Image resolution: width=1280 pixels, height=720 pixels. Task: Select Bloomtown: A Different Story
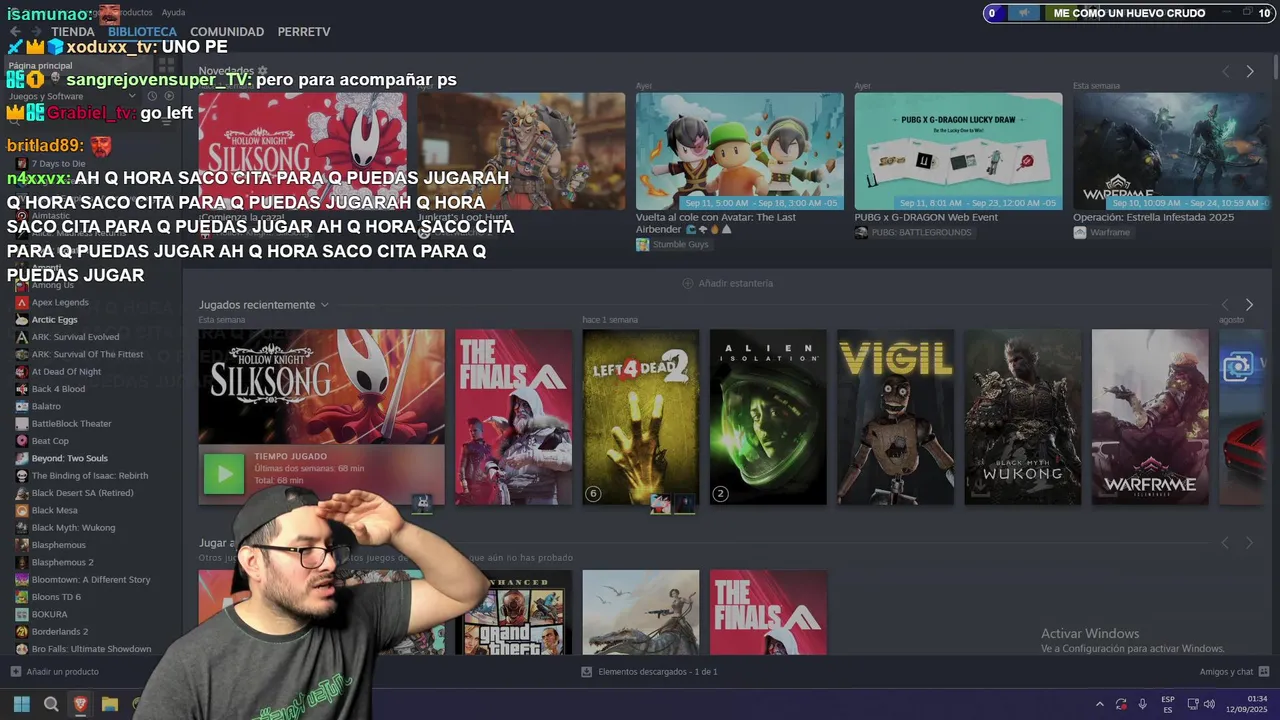coord(91,580)
